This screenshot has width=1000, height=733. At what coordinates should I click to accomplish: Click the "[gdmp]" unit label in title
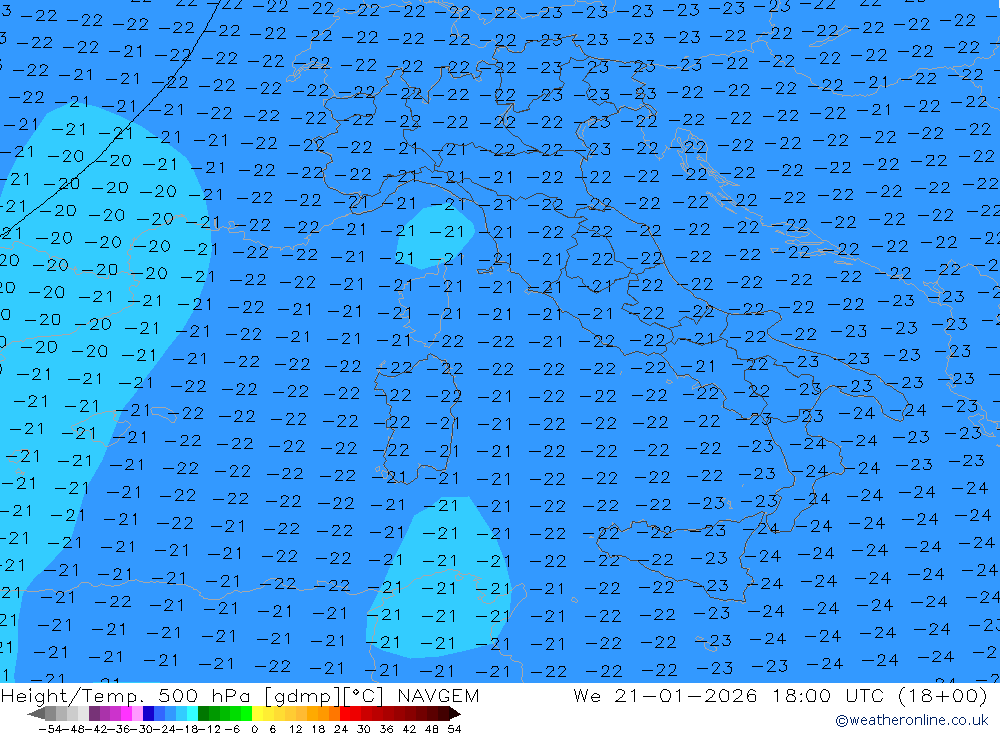[x=302, y=695]
